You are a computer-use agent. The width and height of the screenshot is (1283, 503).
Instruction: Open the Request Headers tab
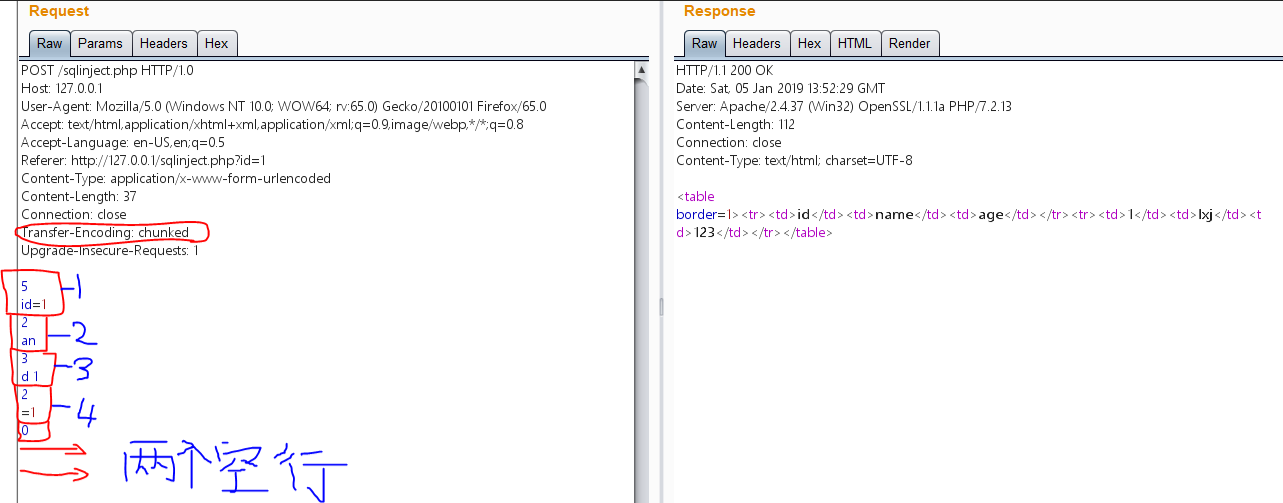pyautogui.click(x=163, y=44)
